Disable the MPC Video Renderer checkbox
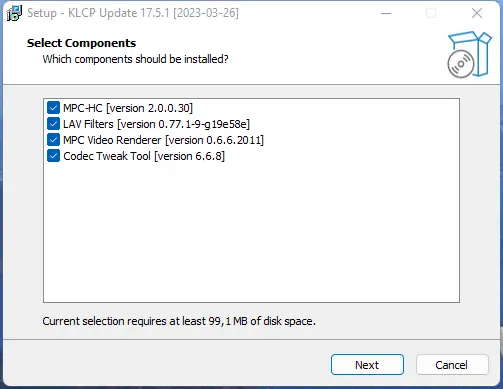 tap(53, 140)
